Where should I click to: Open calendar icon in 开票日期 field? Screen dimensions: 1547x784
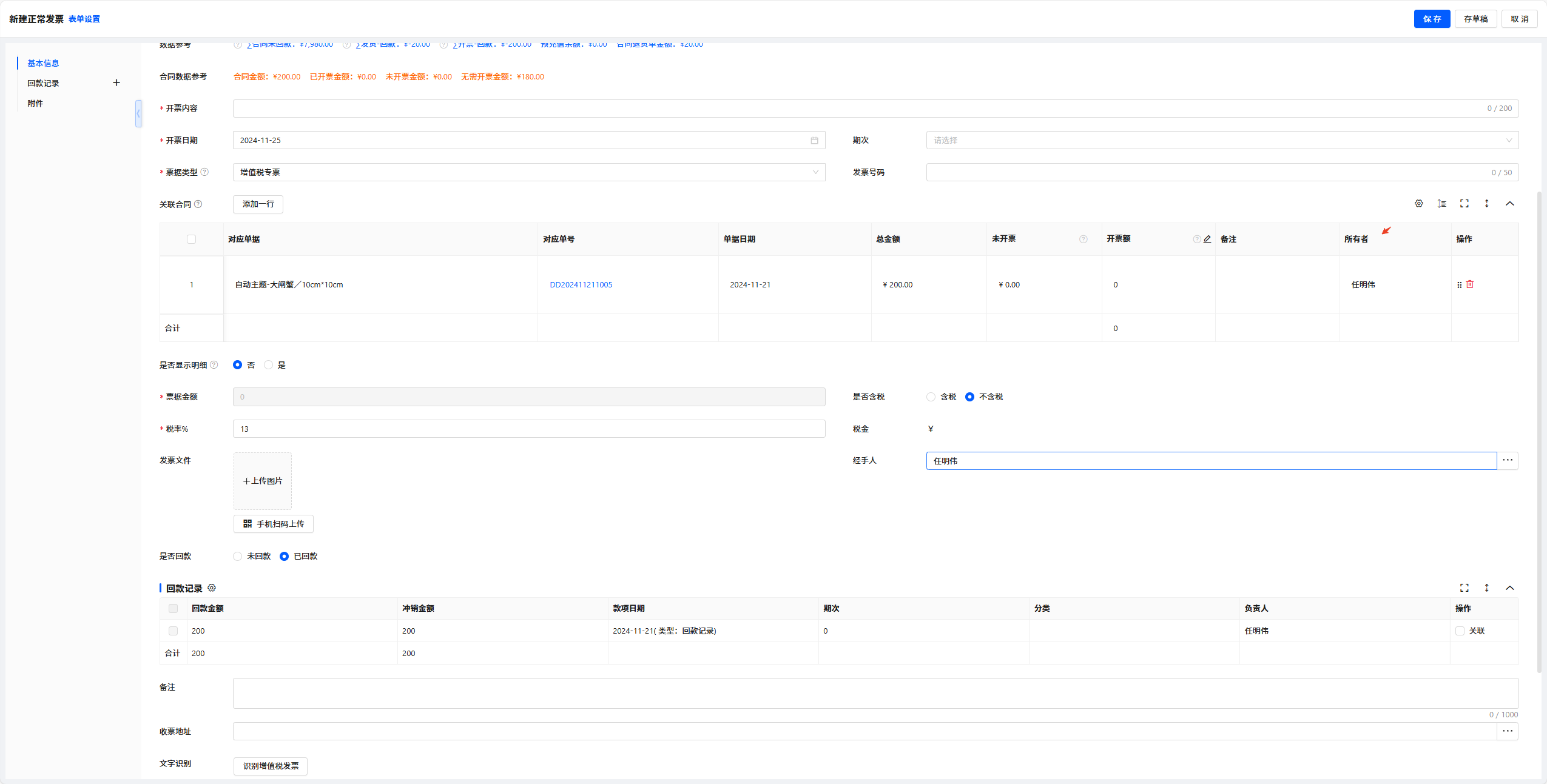click(814, 141)
